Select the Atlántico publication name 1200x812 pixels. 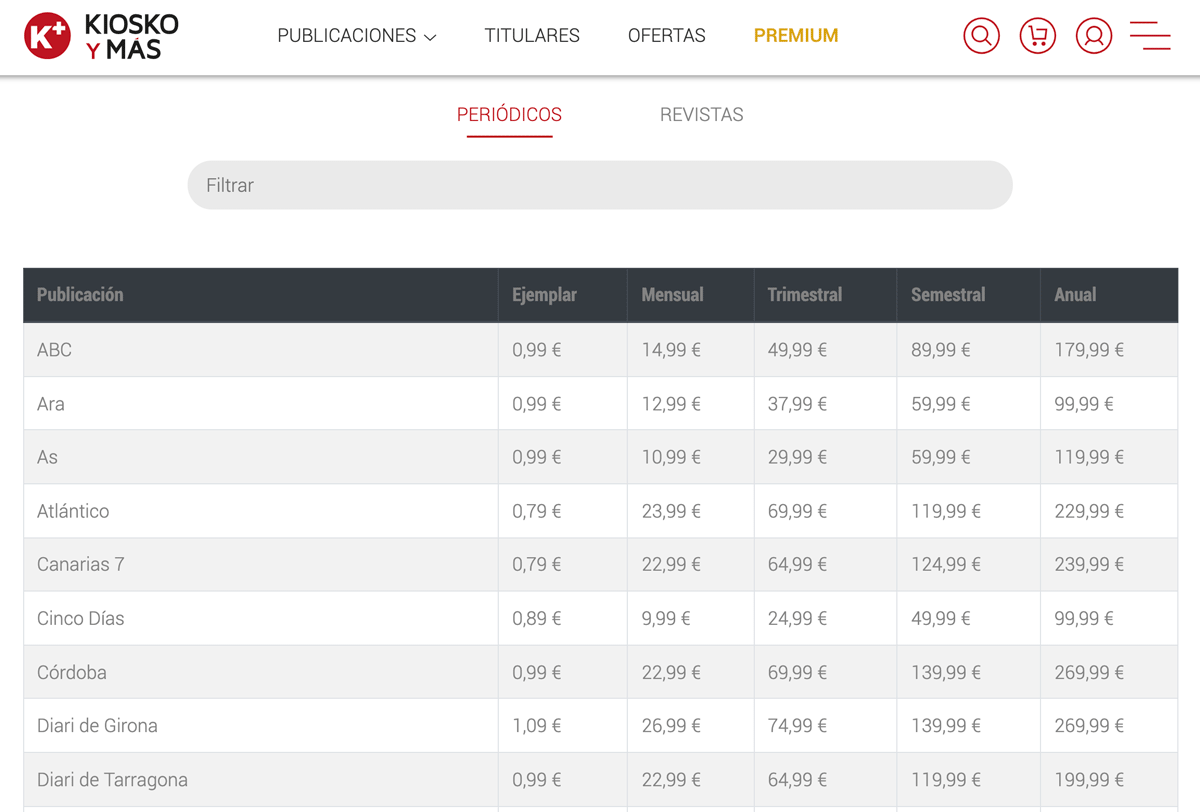tap(73, 511)
